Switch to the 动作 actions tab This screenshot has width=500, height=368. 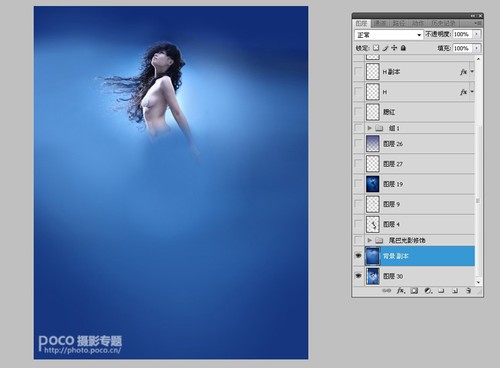418,23
